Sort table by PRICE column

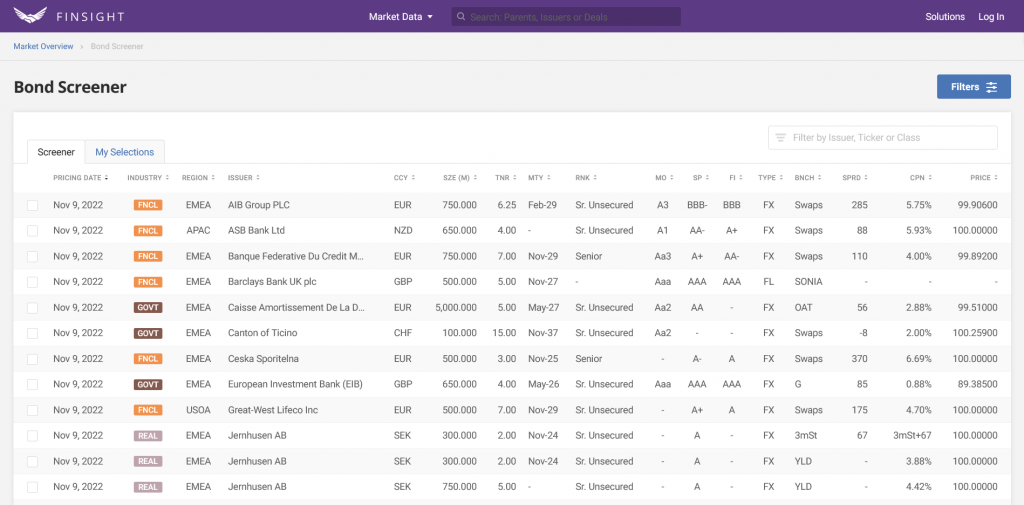pyautogui.click(x=984, y=178)
